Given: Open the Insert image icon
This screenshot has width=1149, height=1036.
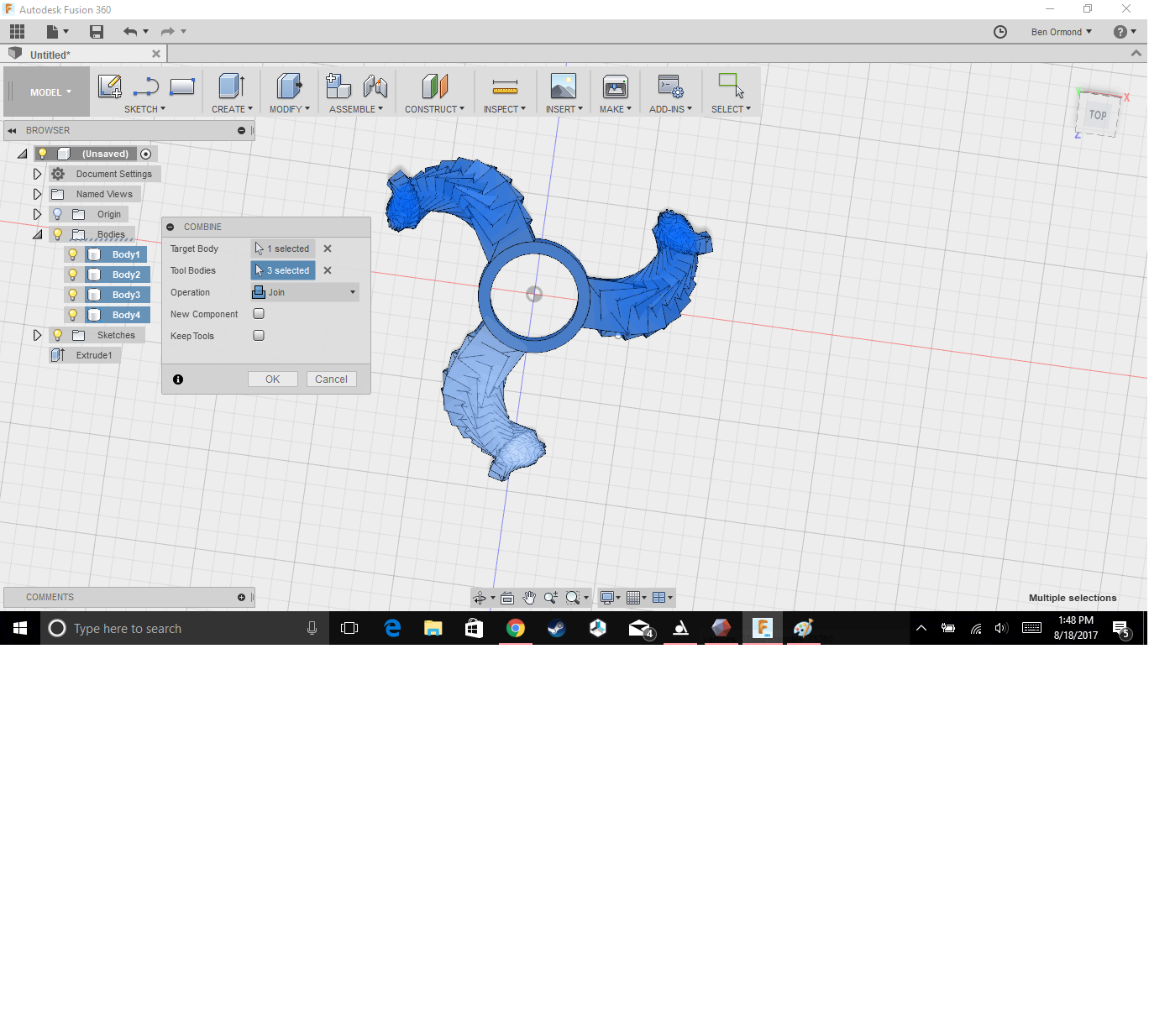Looking at the screenshot, I should (563, 86).
